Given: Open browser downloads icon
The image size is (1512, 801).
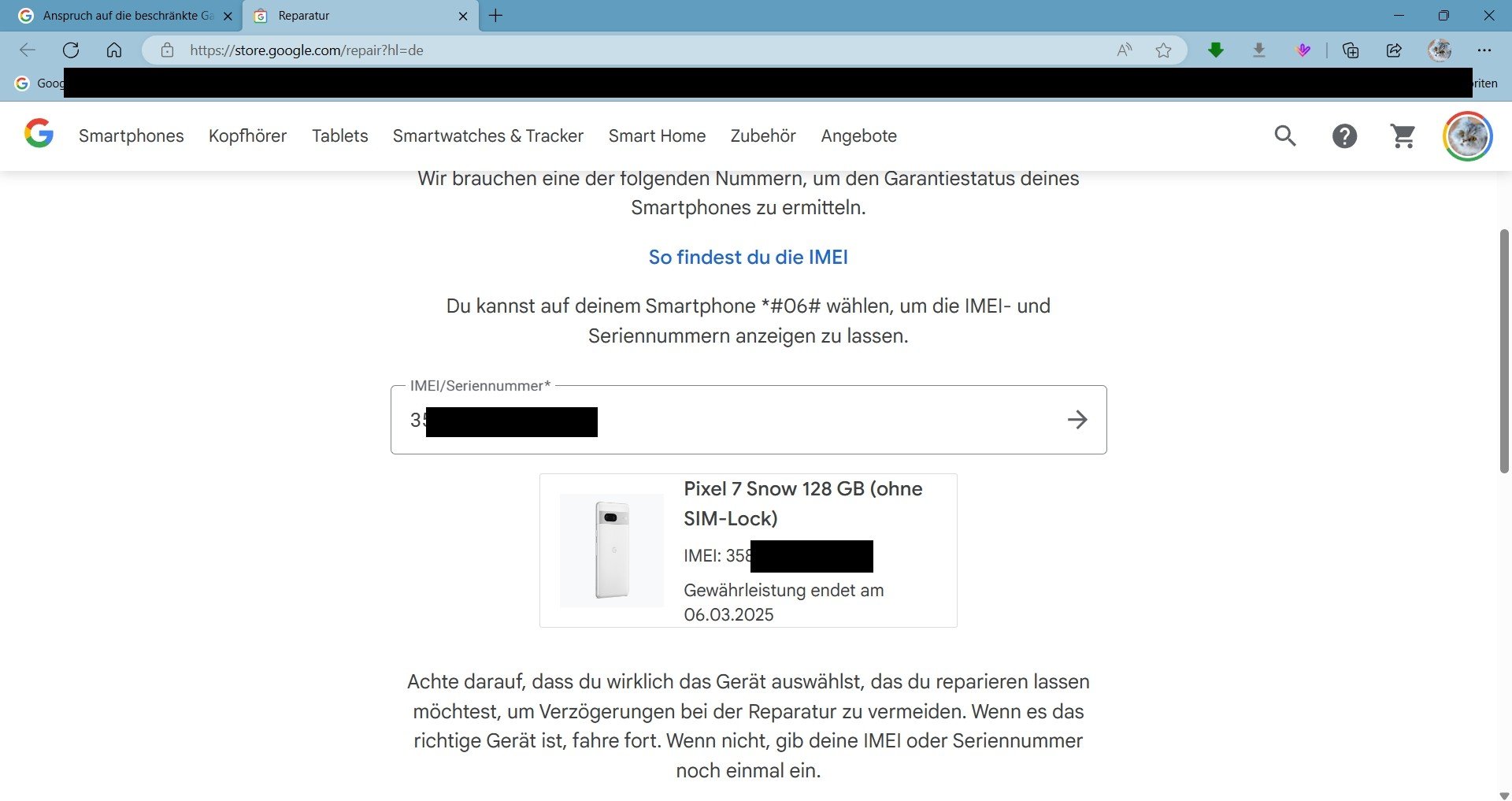Looking at the screenshot, I should click(x=1259, y=50).
